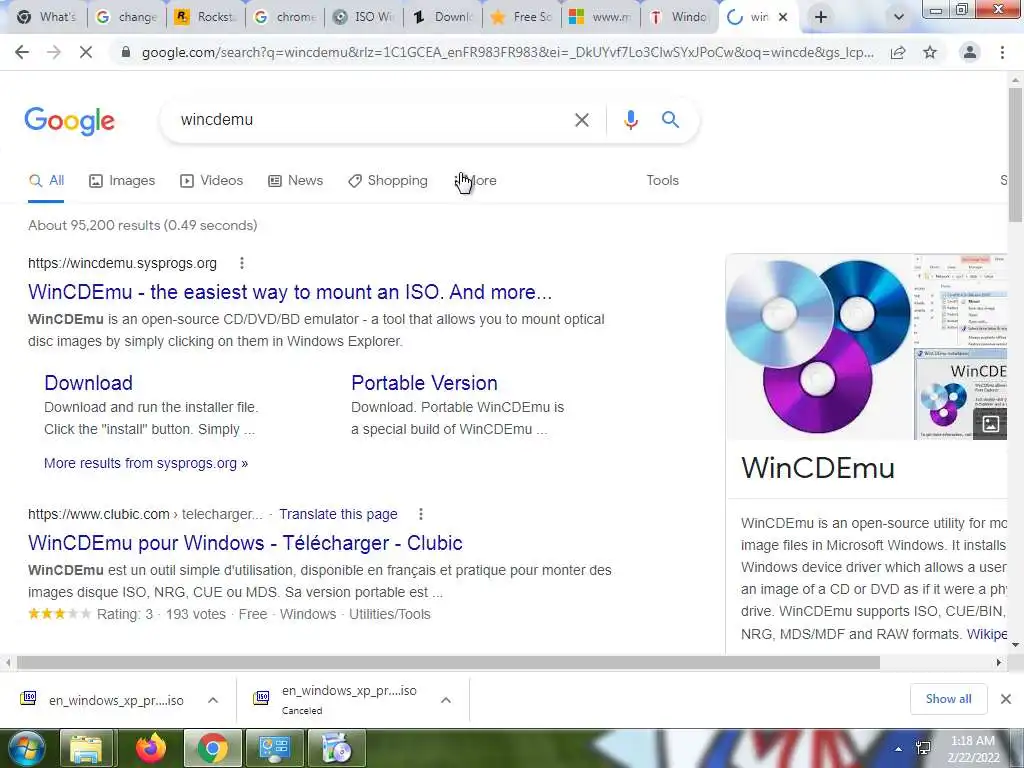Switch to the News results tab

click(x=296, y=180)
